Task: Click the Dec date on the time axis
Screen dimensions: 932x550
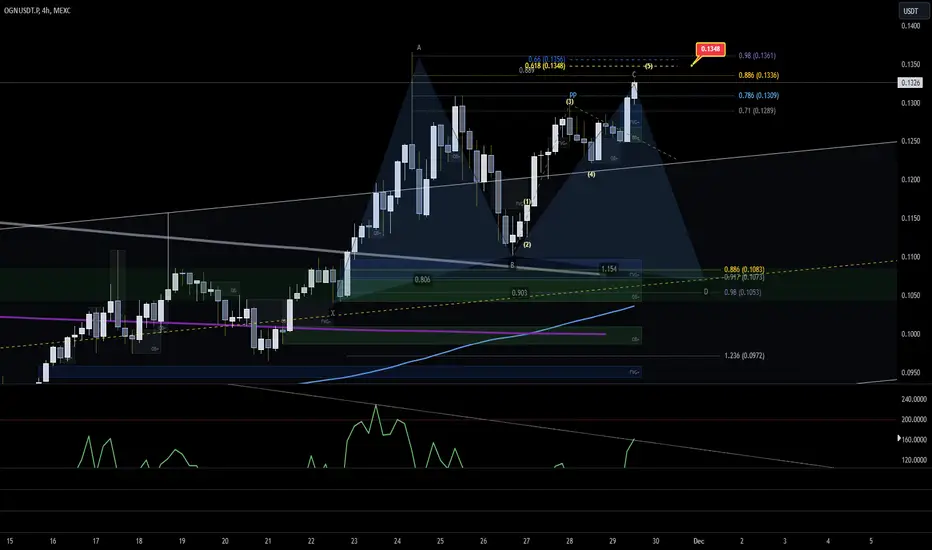Action: [698, 541]
